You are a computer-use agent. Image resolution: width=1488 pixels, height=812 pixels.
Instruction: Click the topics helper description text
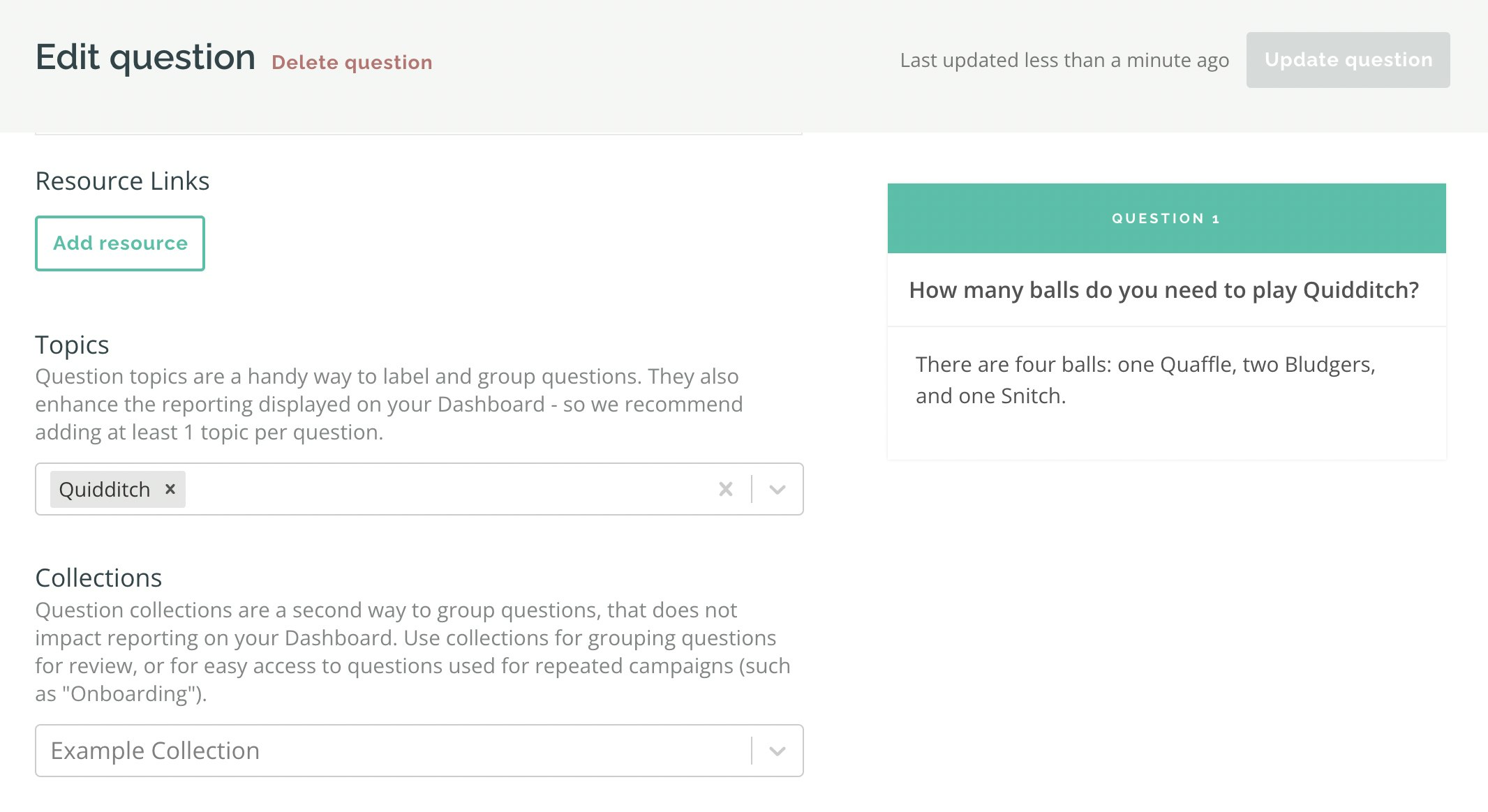point(389,404)
